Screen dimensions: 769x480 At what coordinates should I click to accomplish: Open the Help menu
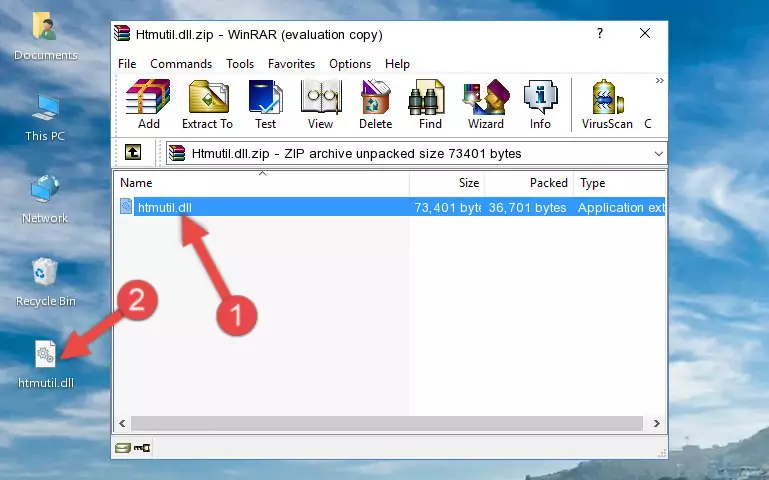(x=397, y=64)
